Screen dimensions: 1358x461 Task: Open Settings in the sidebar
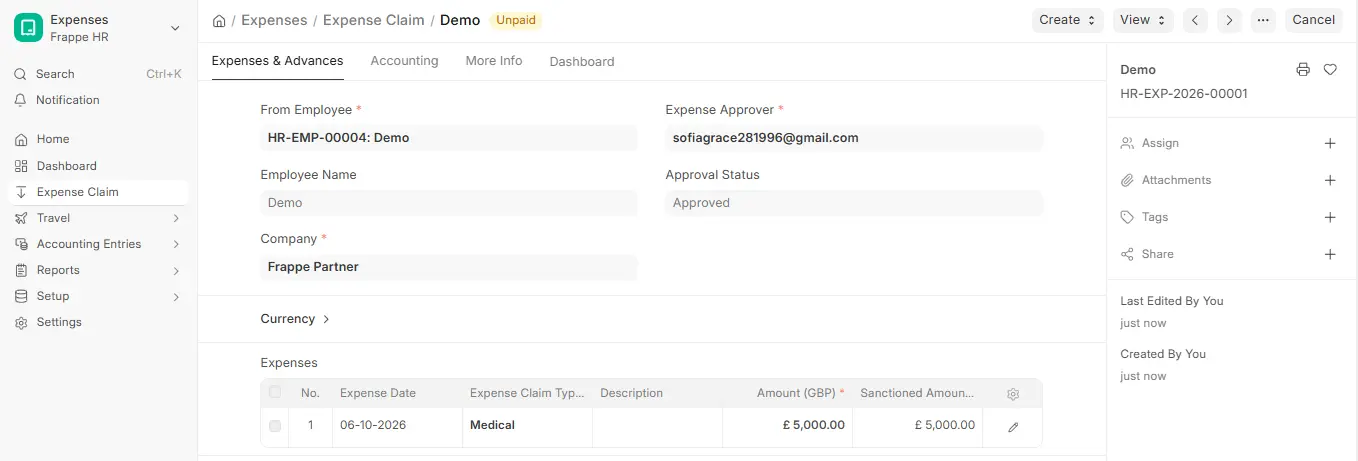[98, 322]
